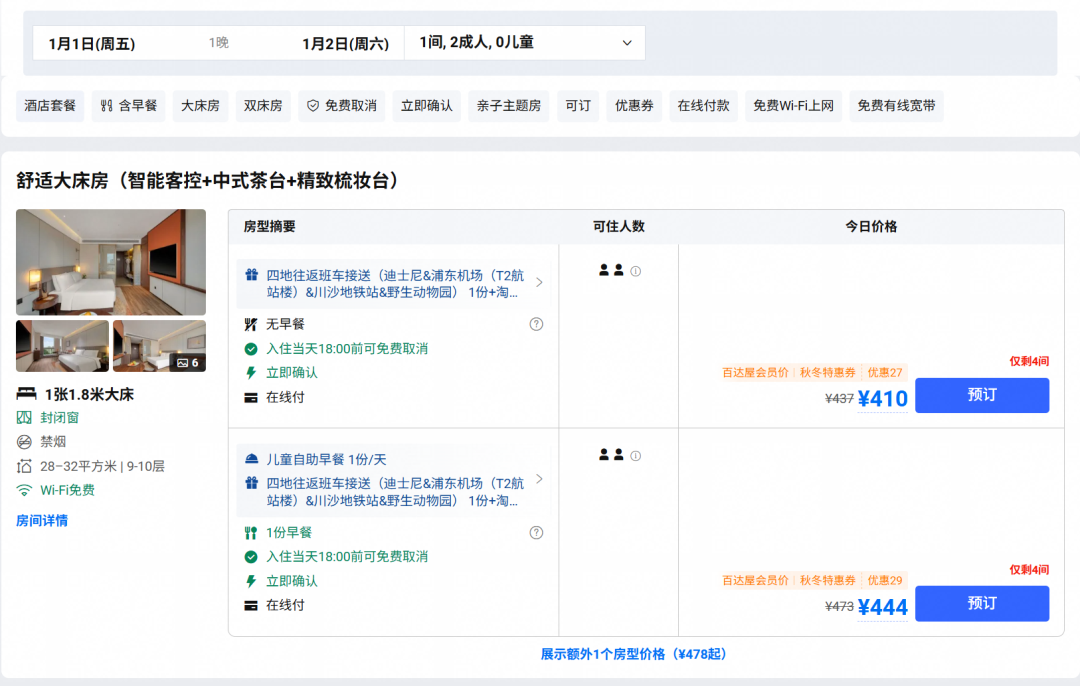Select the 可订 filter
The height and width of the screenshot is (686, 1080).
click(x=578, y=106)
